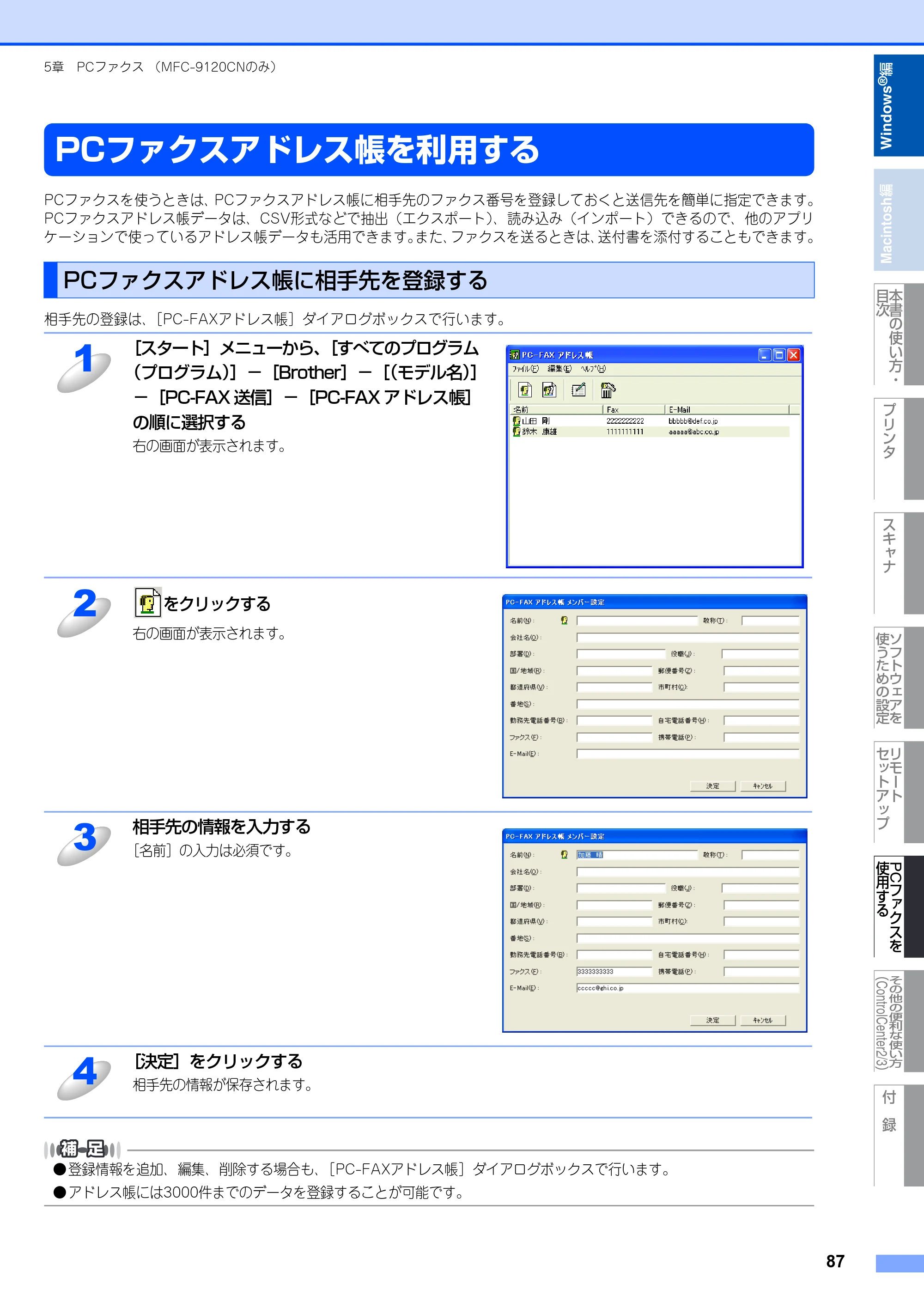Go to the プリンタ side tab

899,449
